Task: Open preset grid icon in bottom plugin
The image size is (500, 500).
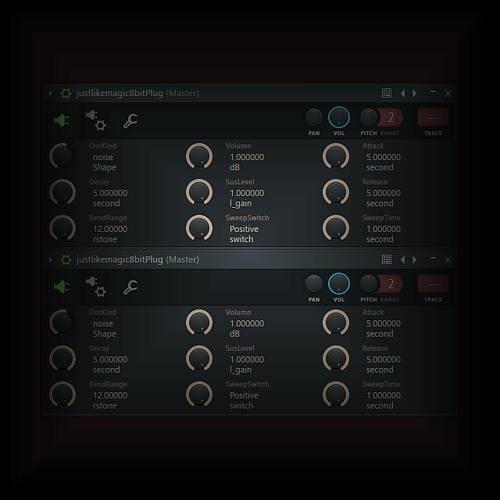Action: [386, 260]
